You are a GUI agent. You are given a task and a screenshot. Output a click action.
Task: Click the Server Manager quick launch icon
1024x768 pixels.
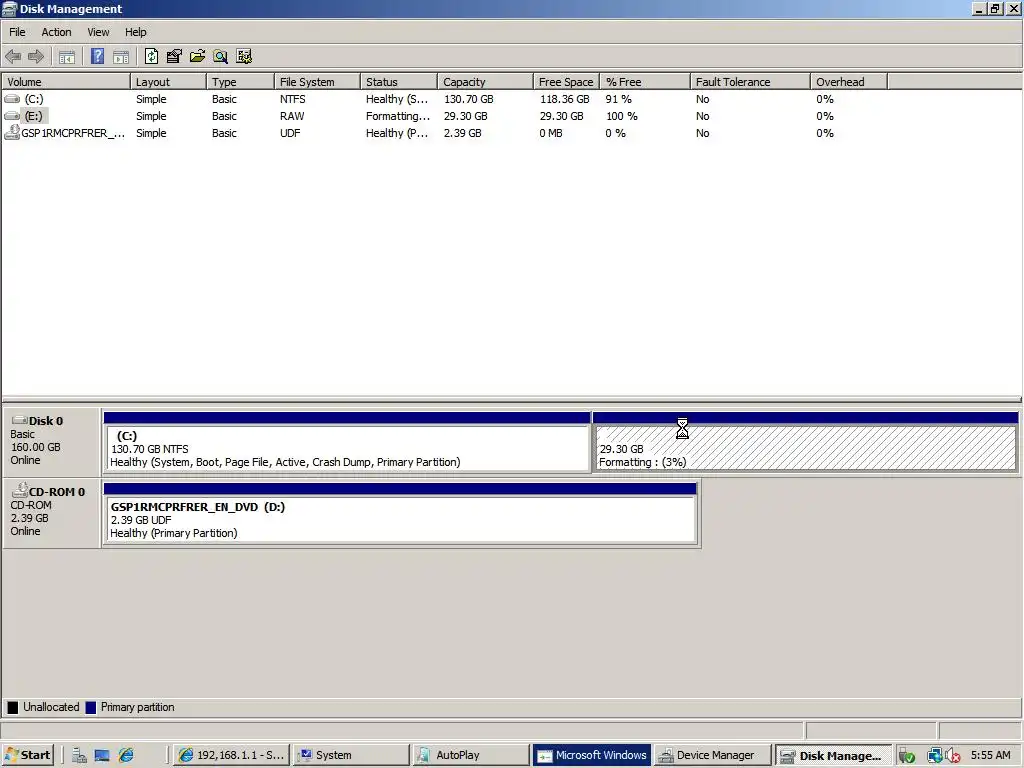(x=79, y=755)
